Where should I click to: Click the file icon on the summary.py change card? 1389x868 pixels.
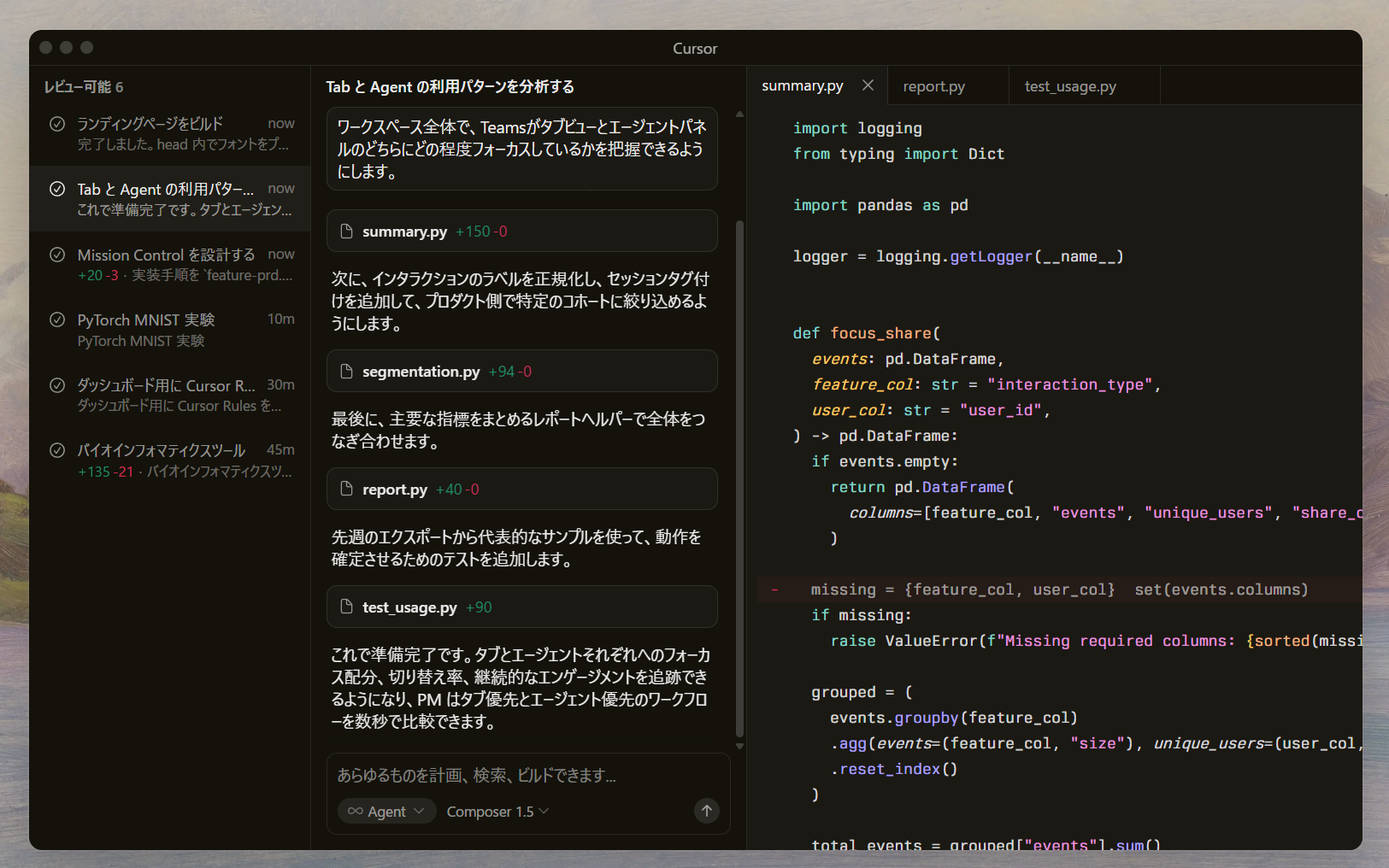[x=346, y=232]
